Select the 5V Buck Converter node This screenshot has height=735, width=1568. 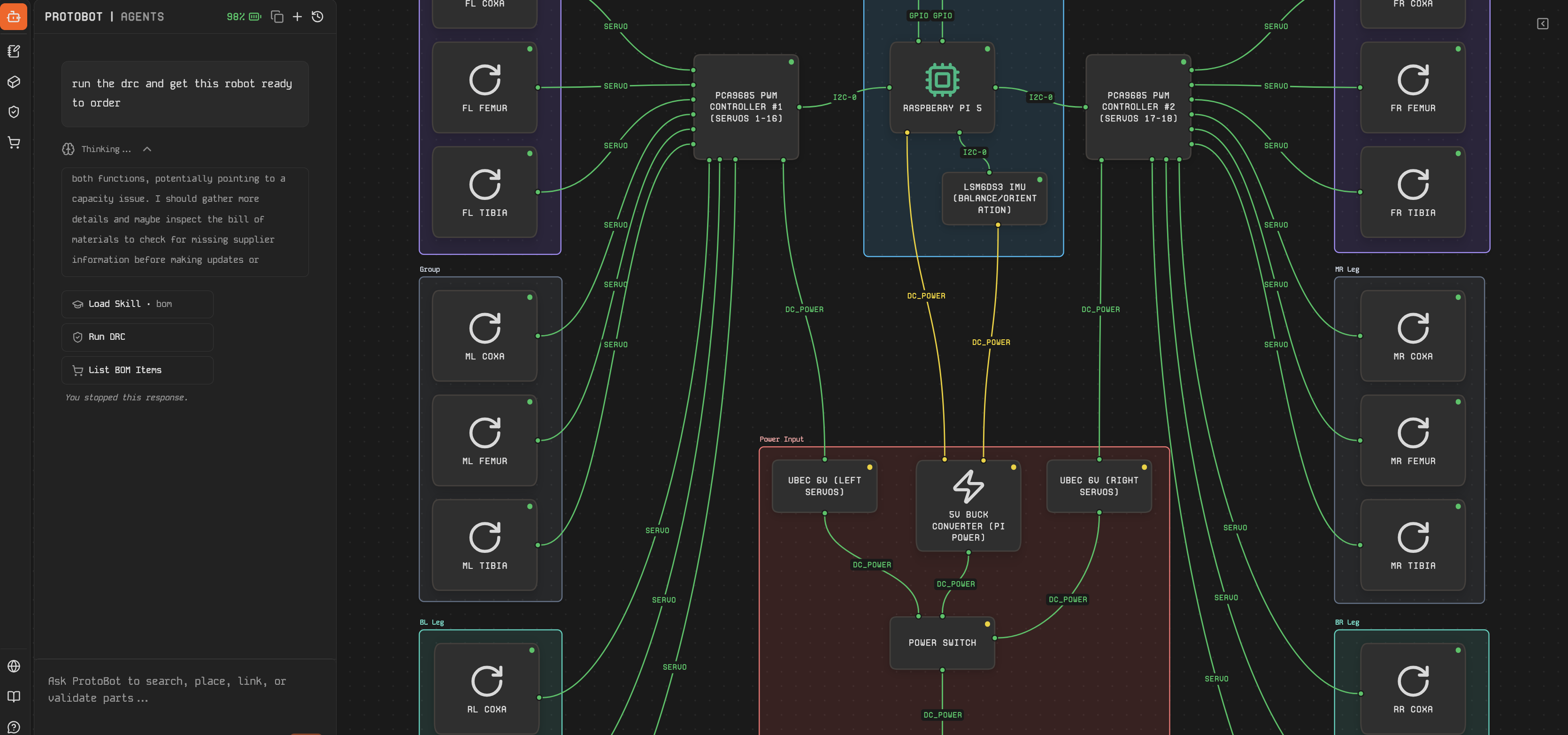968,505
